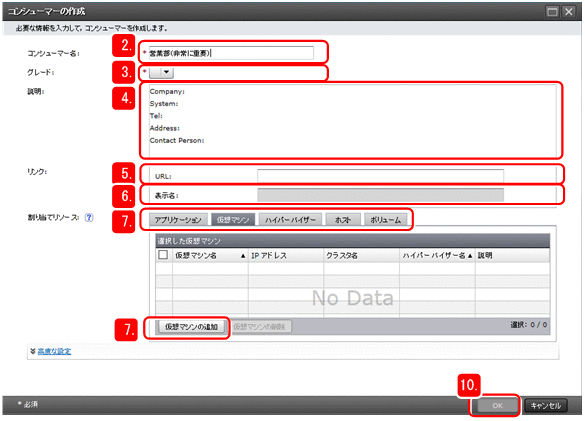The height and width of the screenshot is (421, 585).
Task: Click the IP アドレス column header
Action: point(286,256)
